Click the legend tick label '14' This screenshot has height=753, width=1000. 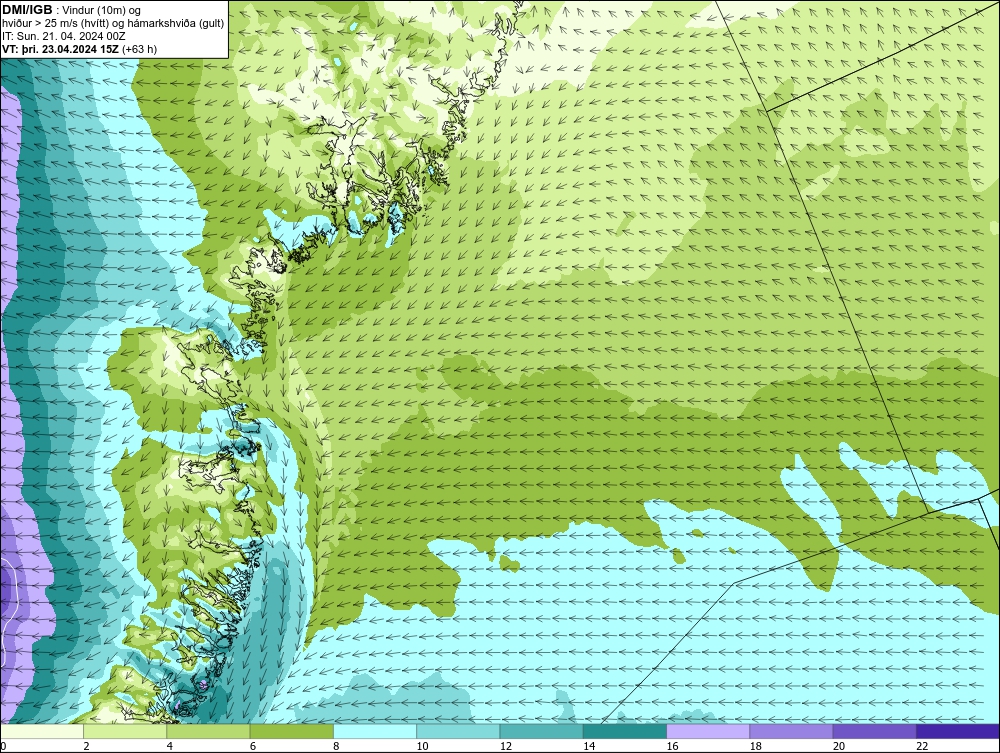[x=589, y=746]
